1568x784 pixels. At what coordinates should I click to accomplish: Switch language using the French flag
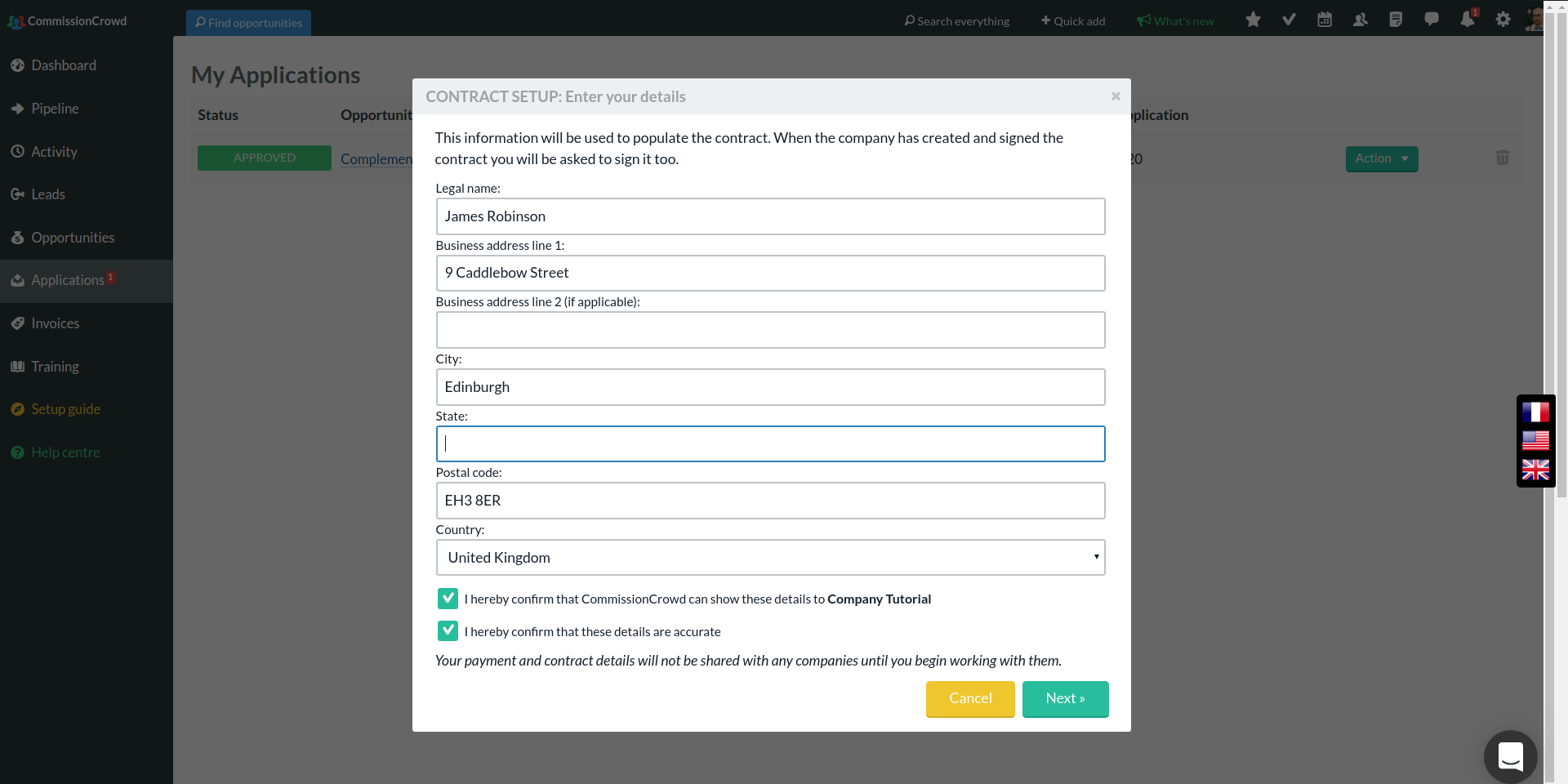pos(1535,412)
